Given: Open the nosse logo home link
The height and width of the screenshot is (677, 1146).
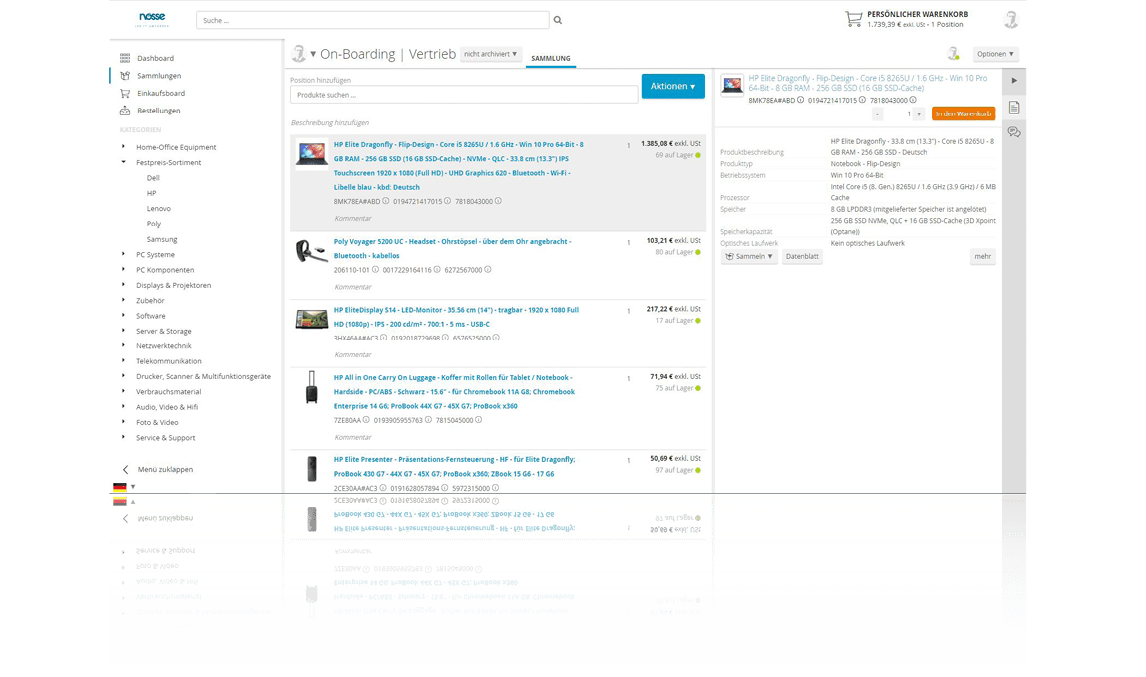Looking at the screenshot, I should click(x=152, y=19).
